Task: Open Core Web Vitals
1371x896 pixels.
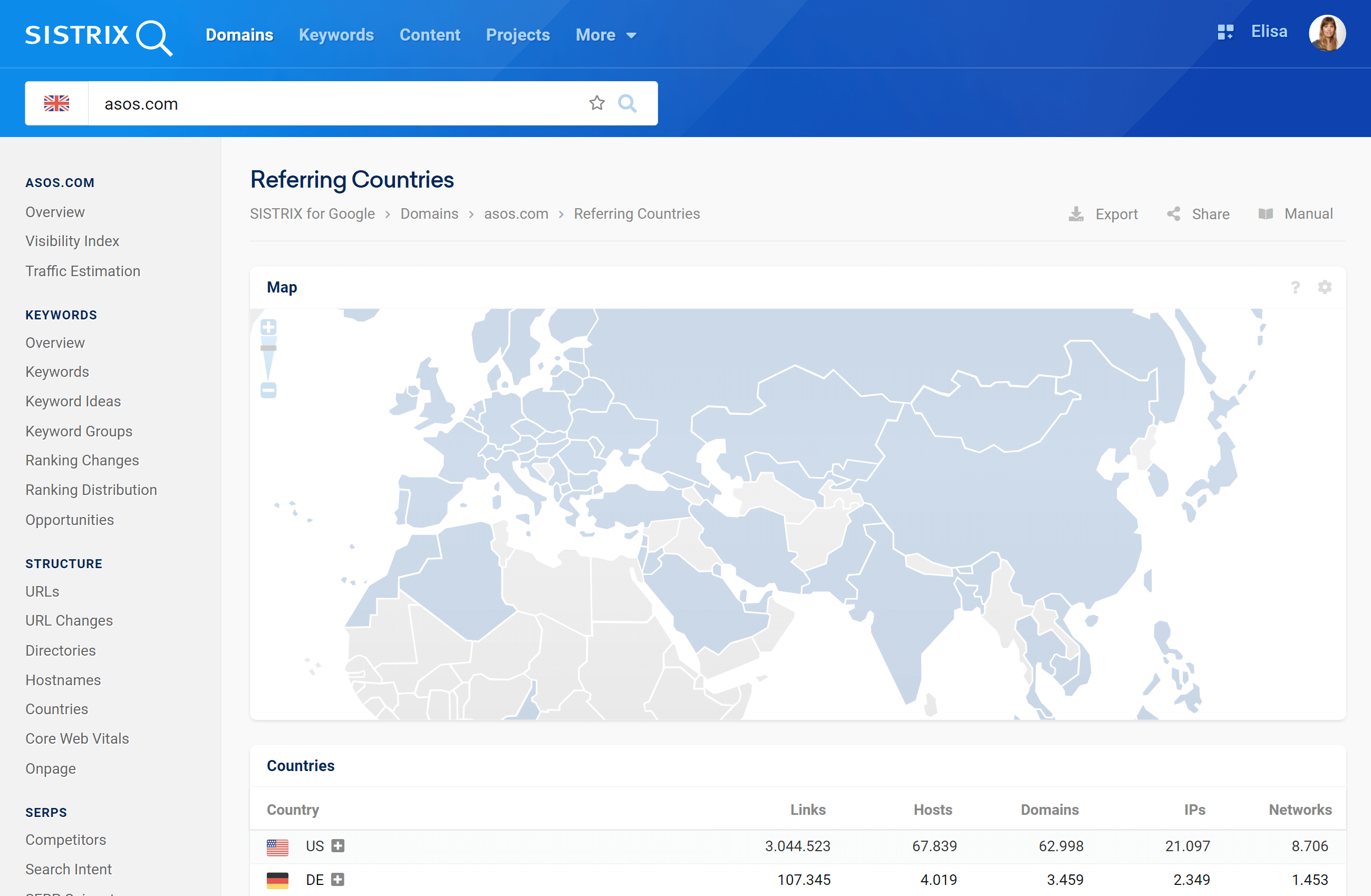Action: 77,739
